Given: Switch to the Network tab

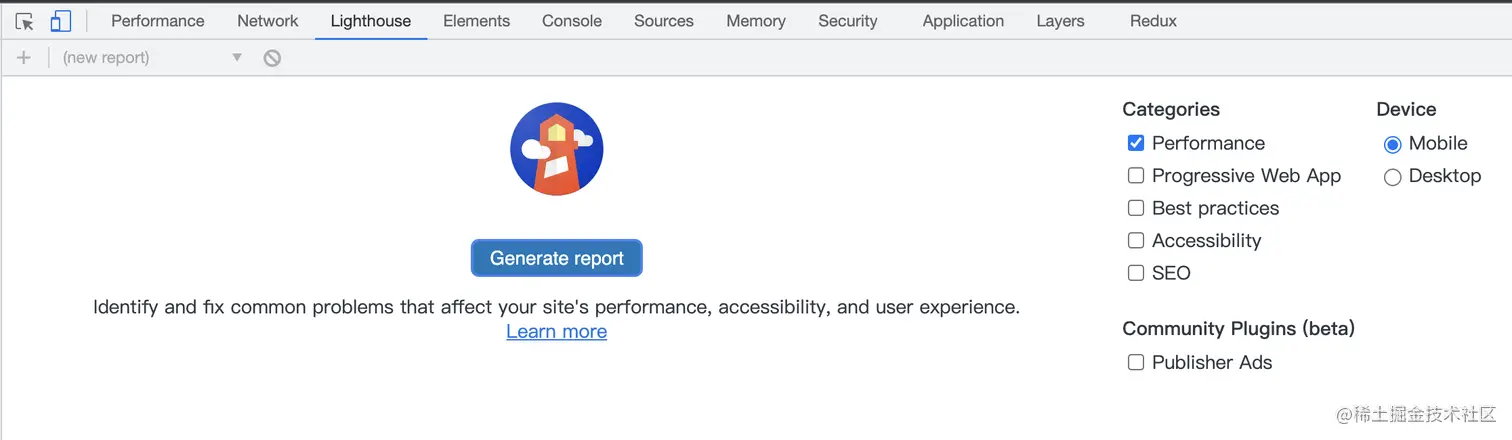Looking at the screenshot, I should click(267, 21).
